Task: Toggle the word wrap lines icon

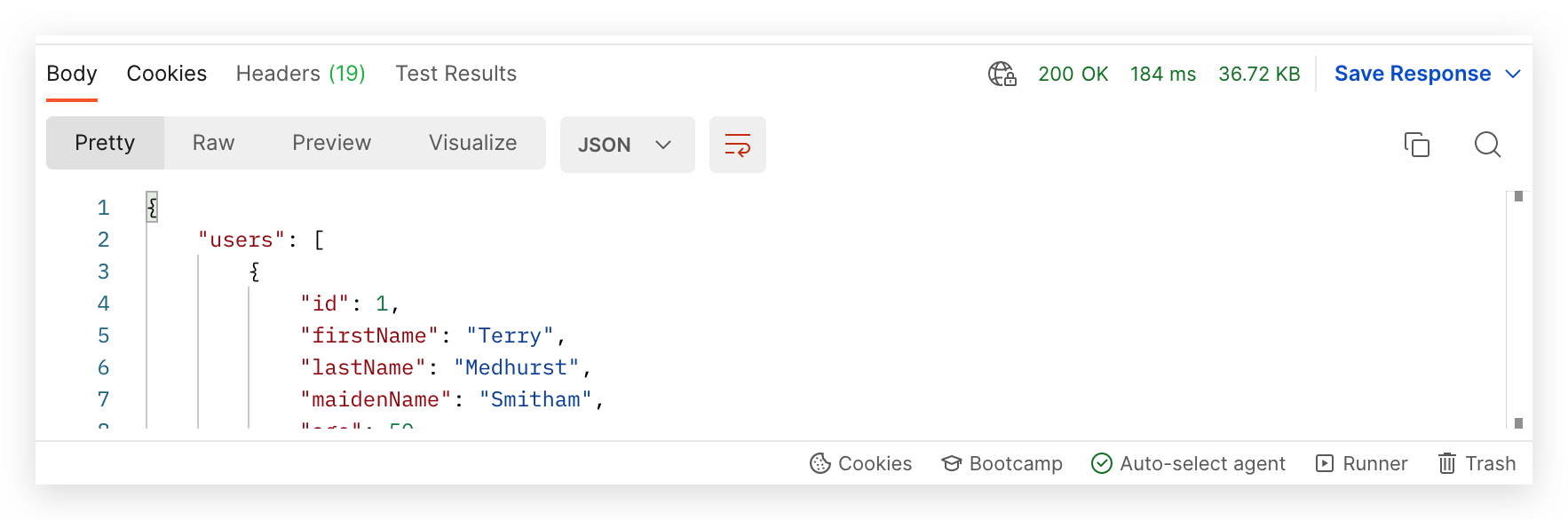Action: coord(737,145)
